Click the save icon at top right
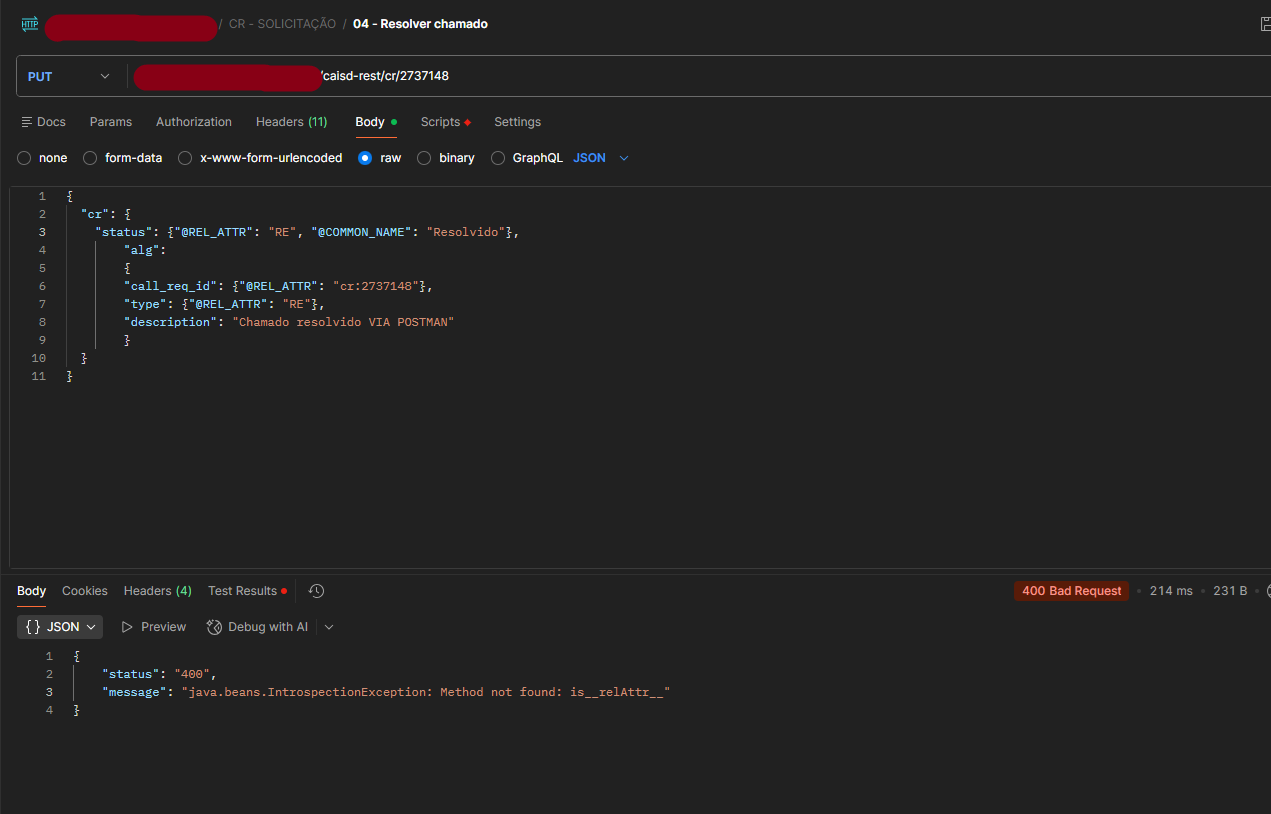 (x=1265, y=24)
